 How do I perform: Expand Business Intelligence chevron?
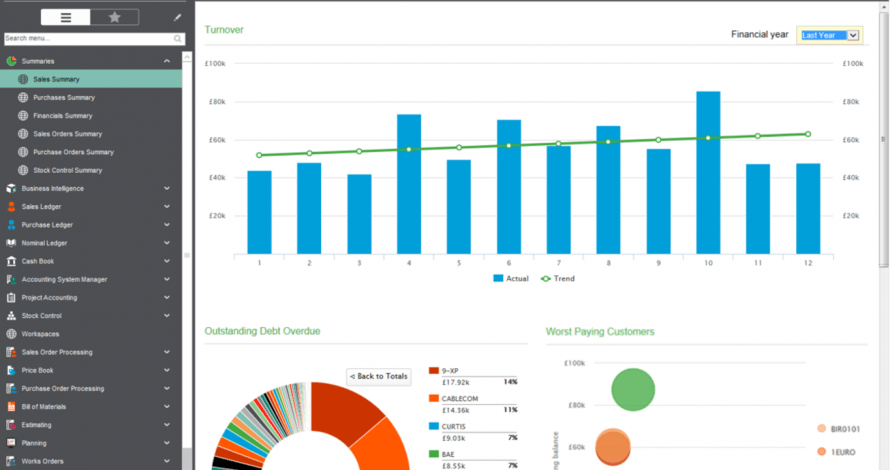pos(167,188)
